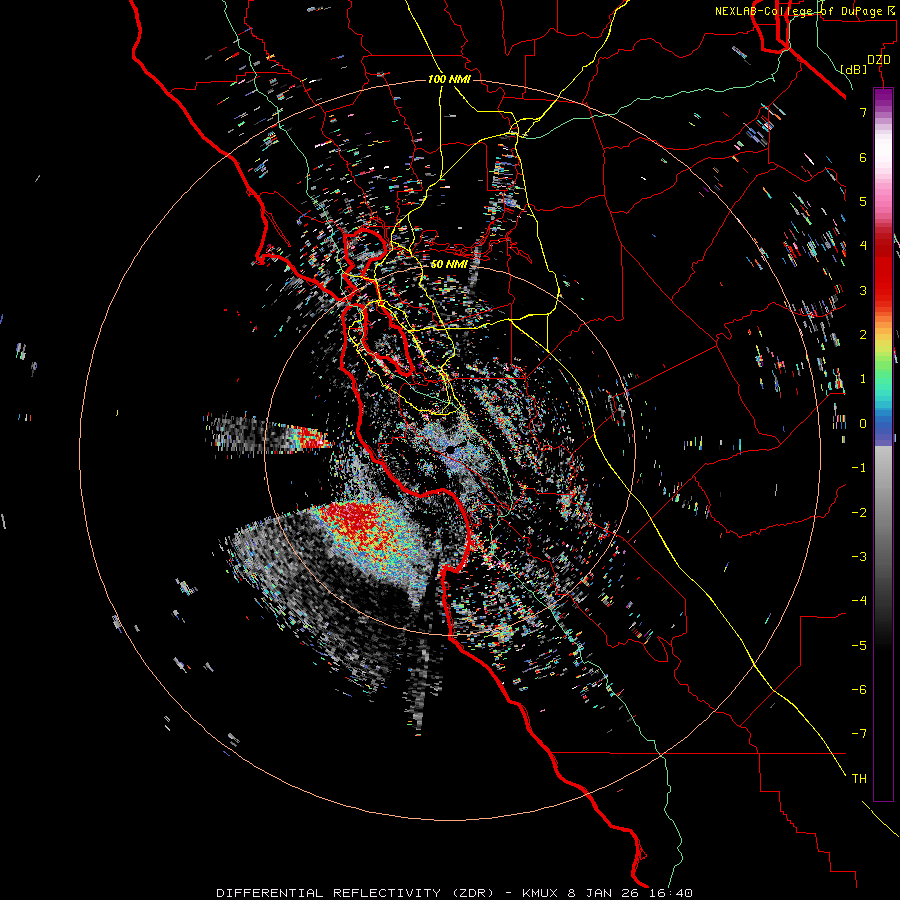
Task: Click the scale value "-3"
Action: click(x=859, y=557)
